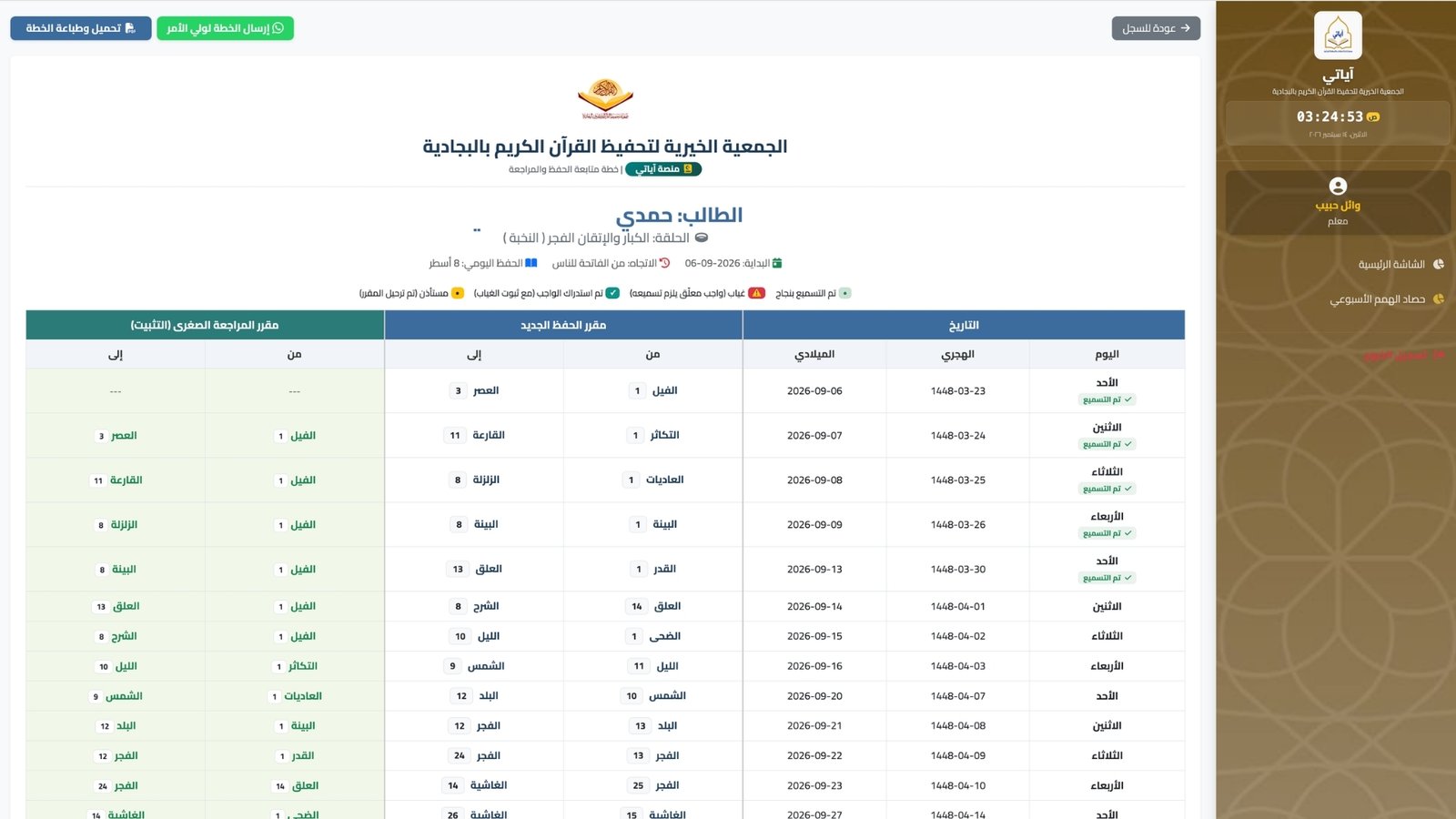Click the 'مقرر المراجعة الصغرى (التثبيت)' header

(x=205, y=325)
